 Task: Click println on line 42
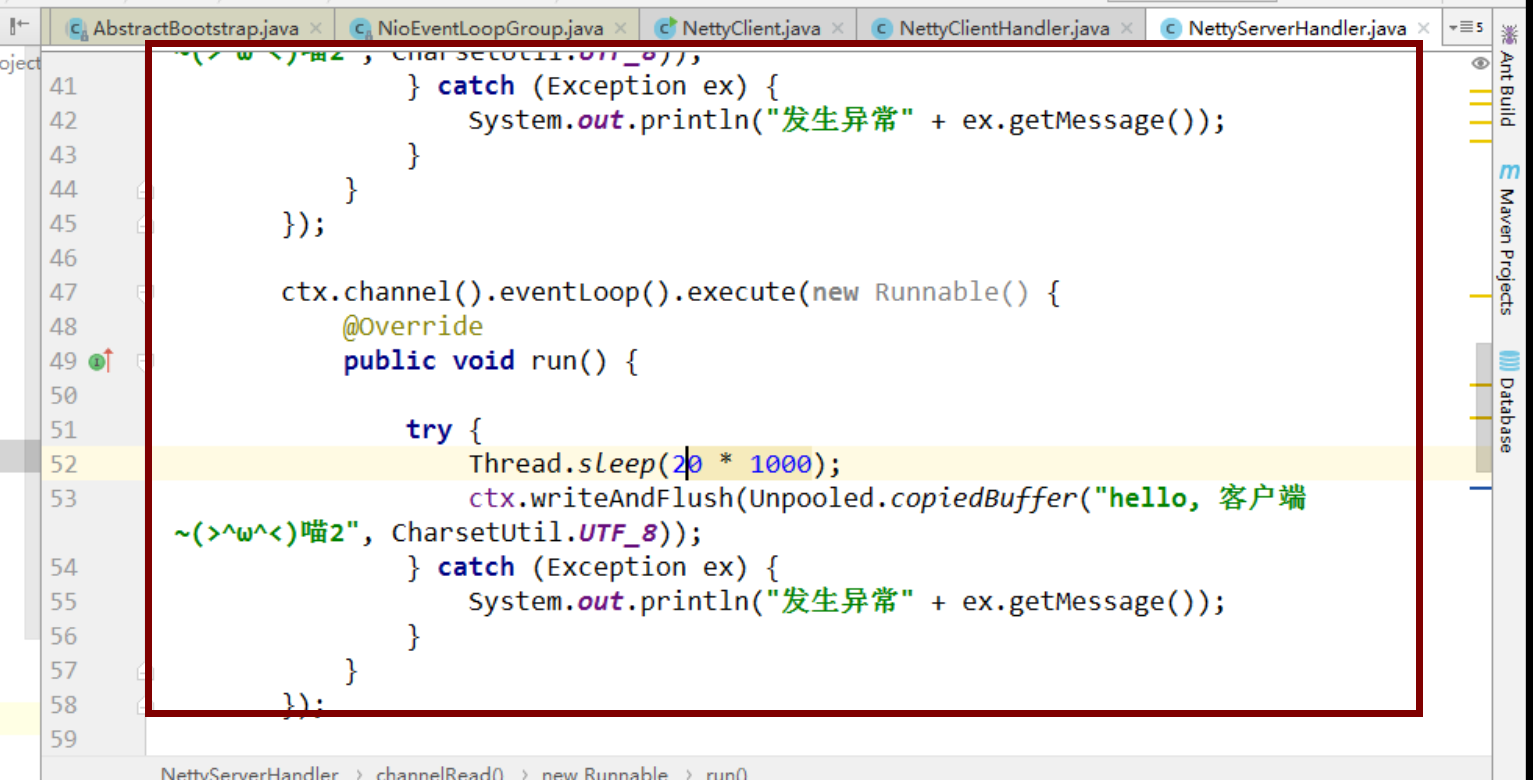(x=694, y=121)
